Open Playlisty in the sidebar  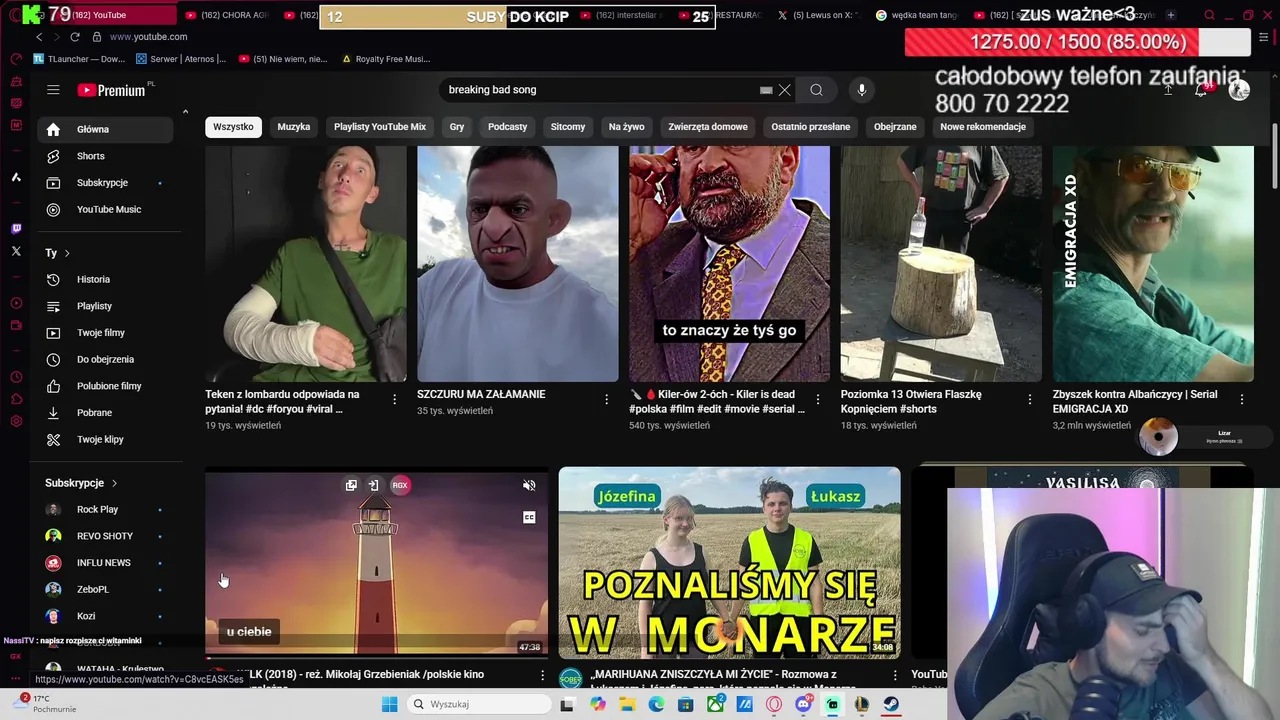(105, 306)
